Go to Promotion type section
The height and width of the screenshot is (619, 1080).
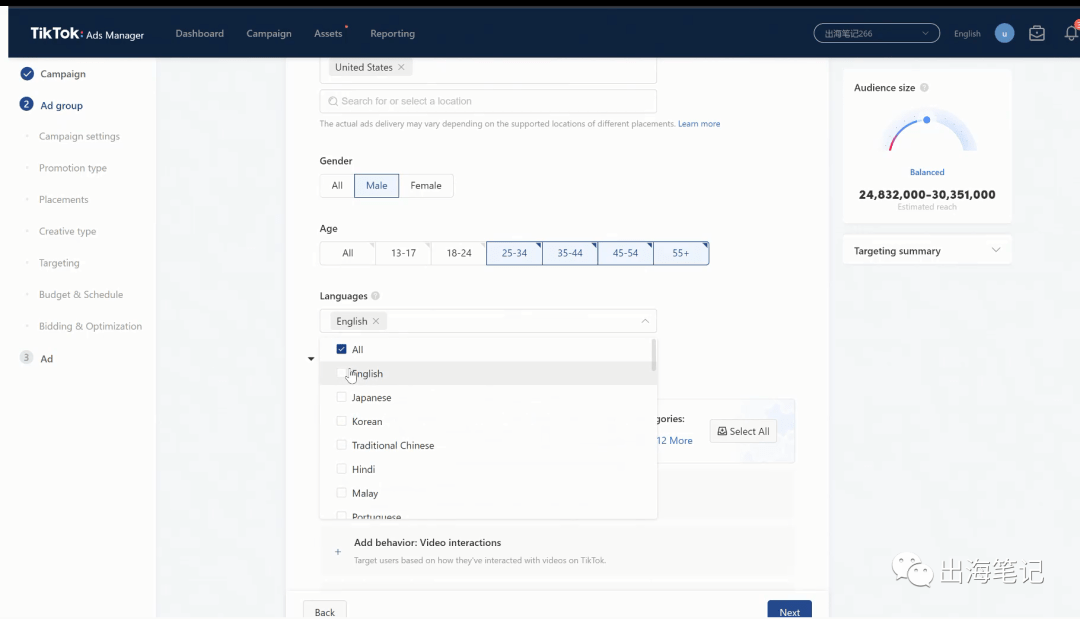(73, 168)
